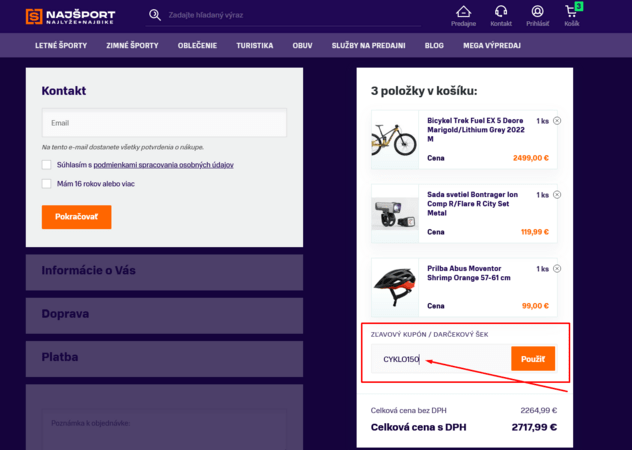Open the Predajne store icon
Viewport: 632px width, 450px height.
pos(463,12)
